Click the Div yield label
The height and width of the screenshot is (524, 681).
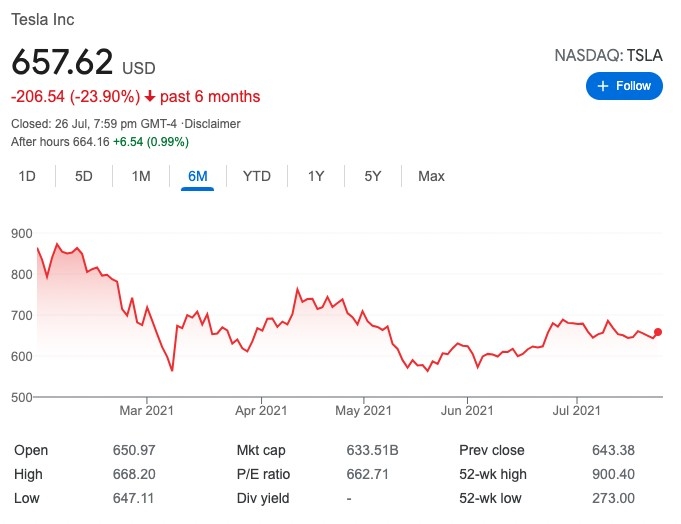click(263, 498)
